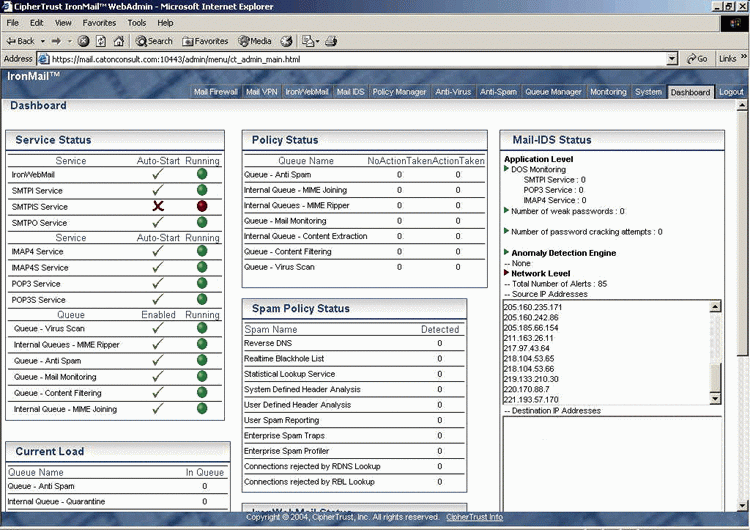Click the Go button next to address
Image resolution: width=750 pixels, height=530 pixels.
[x=697, y=59]
